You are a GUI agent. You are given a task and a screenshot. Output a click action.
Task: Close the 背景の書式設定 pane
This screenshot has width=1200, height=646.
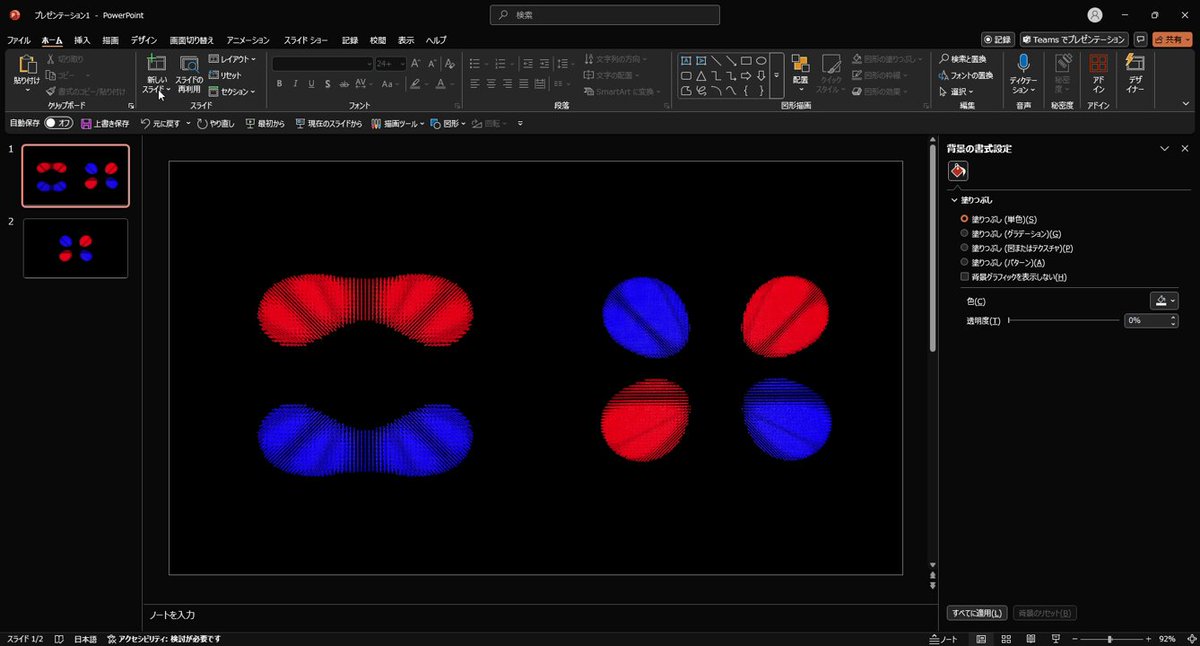point(1185,148)
